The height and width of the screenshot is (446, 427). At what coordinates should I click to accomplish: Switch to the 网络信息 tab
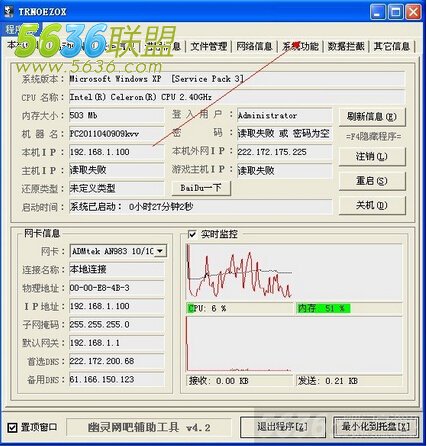254,46
